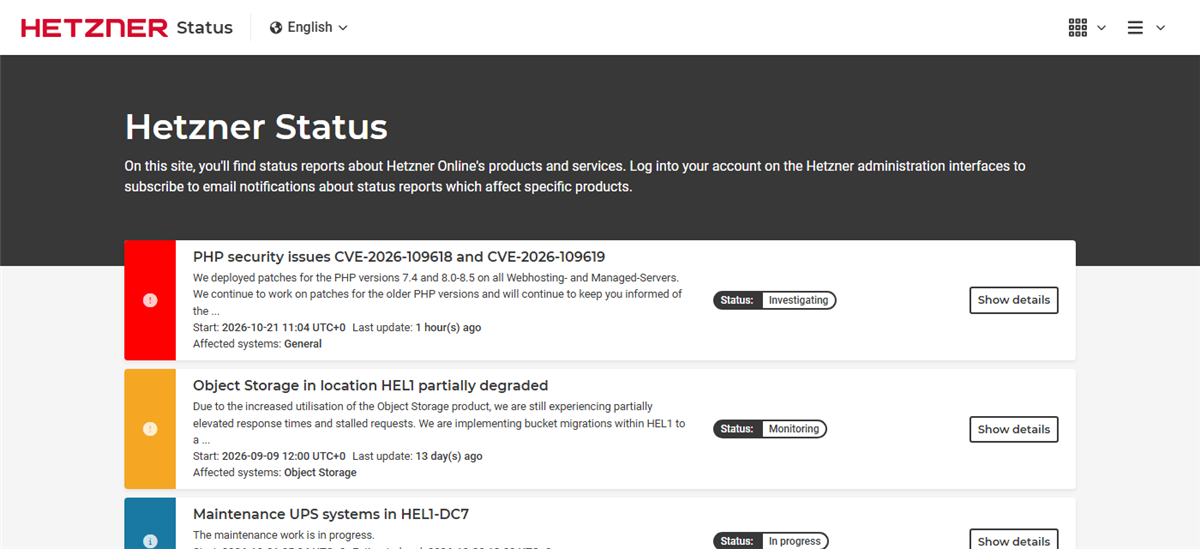
Task: Click the Hetzner Status page heading
Action: click(x=256, y=128)
